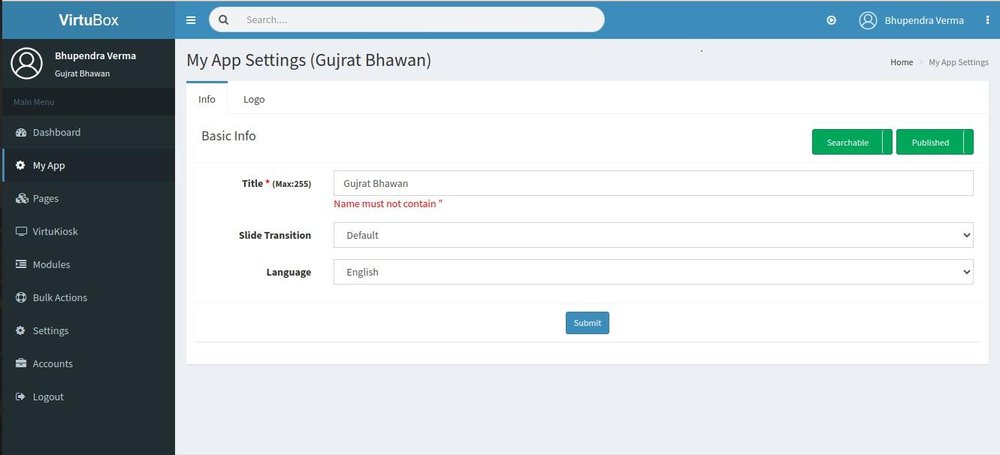This screenshot has height=455, width=1000.
Task: Open the Slide Transition dropdown
Action: (x=653, y=235)
